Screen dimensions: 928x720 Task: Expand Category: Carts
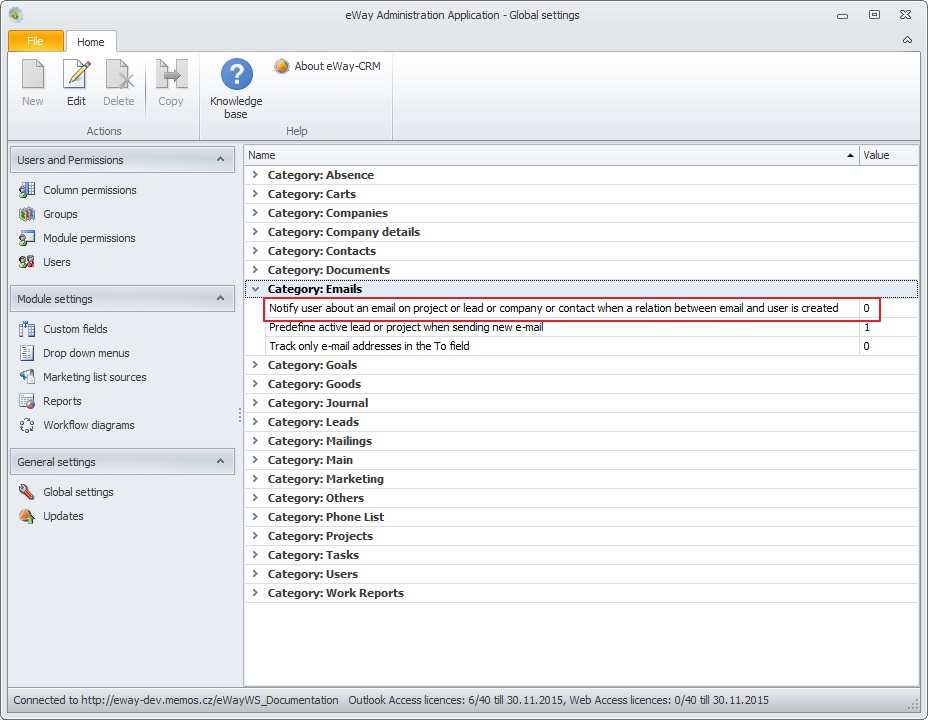point(255,193)
